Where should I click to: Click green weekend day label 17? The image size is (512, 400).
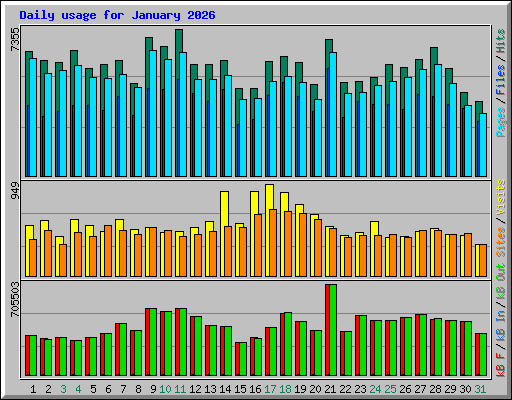[270, 389]
